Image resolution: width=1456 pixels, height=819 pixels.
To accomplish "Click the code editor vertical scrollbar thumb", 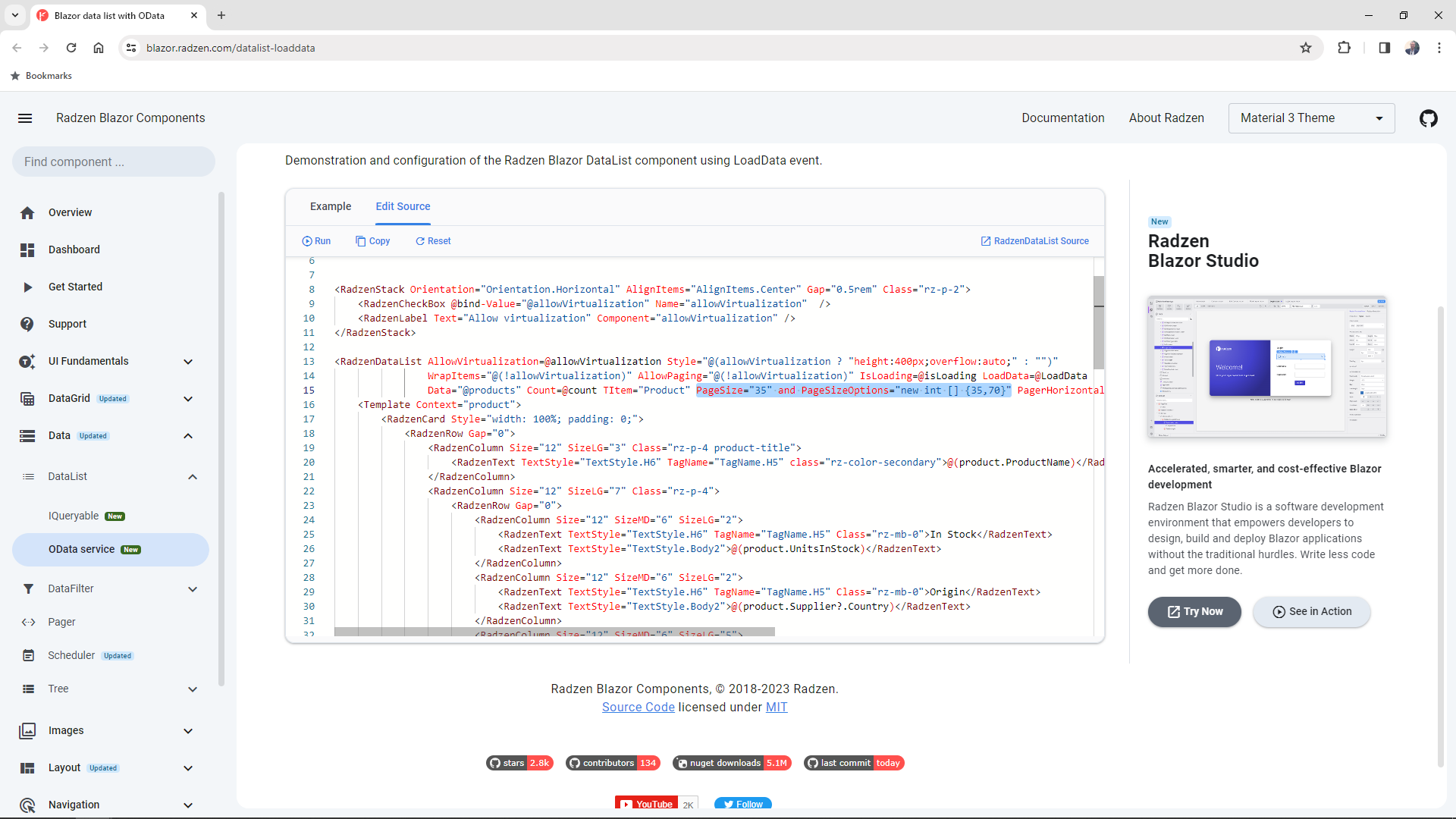I will (1099, 323).
